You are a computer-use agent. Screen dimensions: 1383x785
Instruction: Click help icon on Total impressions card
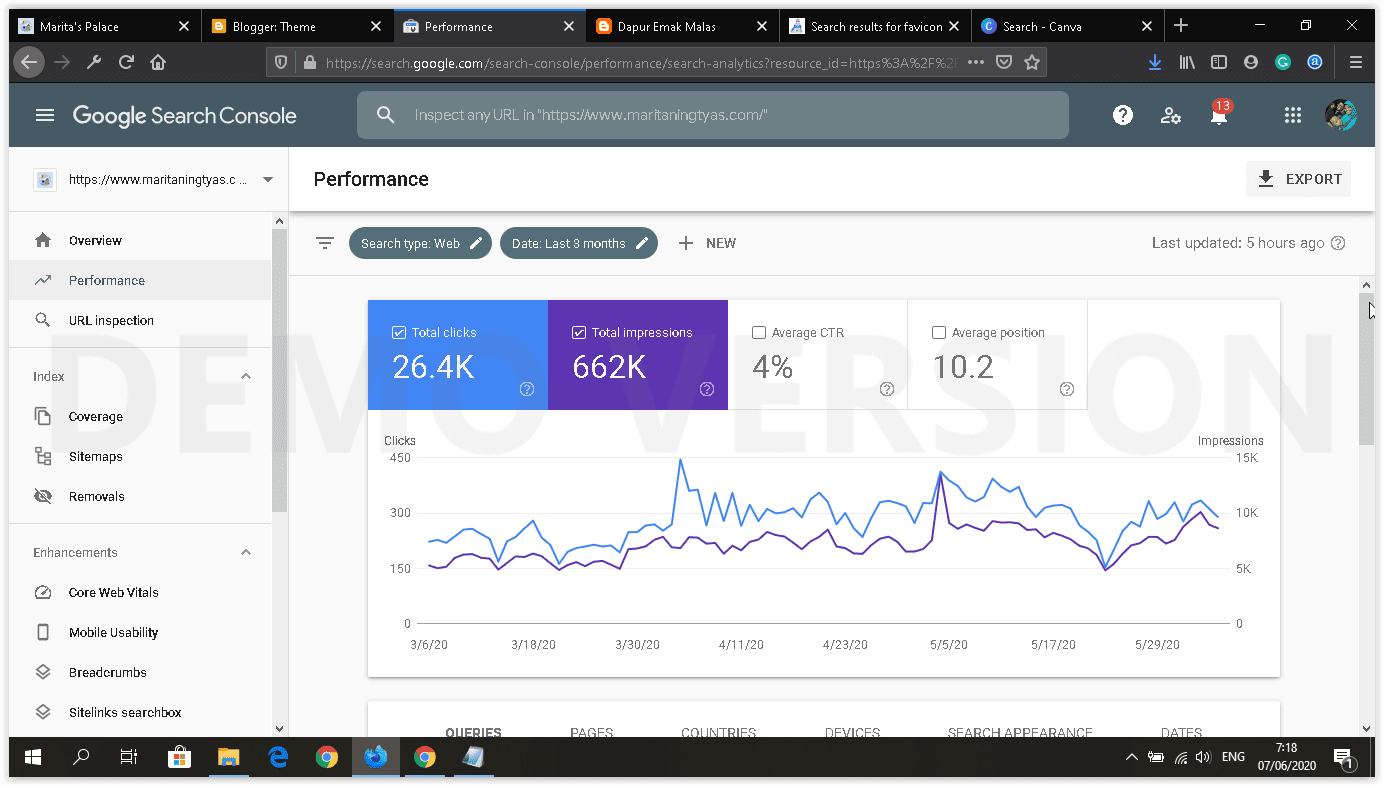[x=707, y=389]
